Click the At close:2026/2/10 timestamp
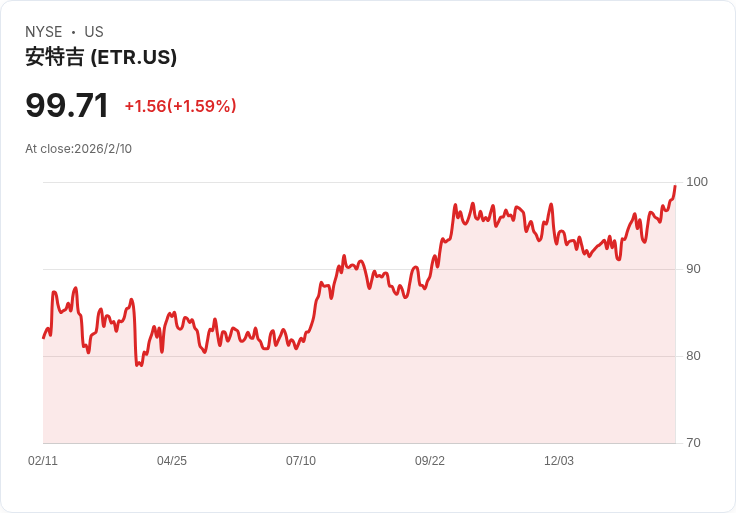Image resolution: width=736 pixels, height=513 pixels. click(x=78, y=149)
